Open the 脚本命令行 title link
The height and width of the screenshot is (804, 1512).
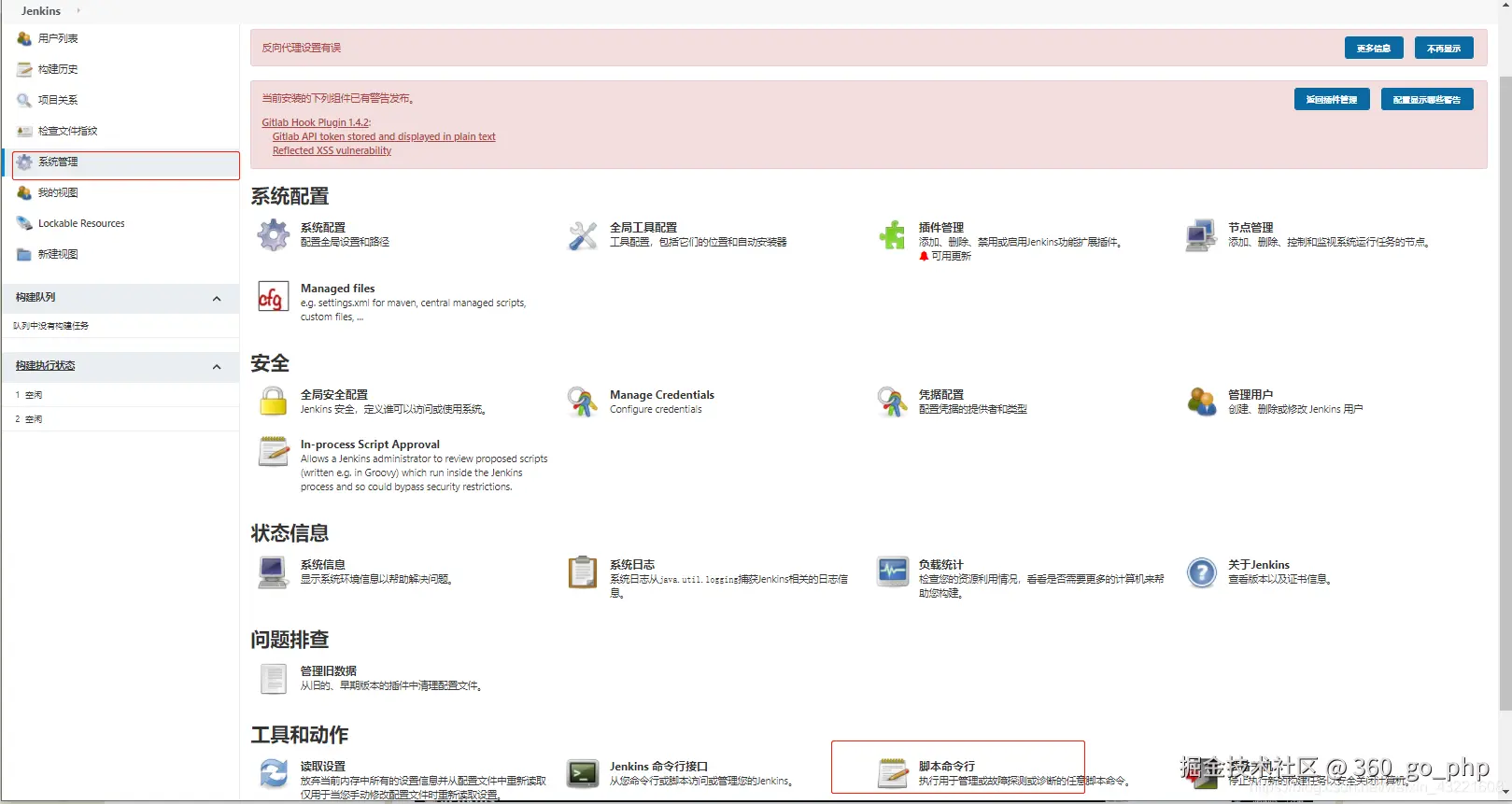point(946,766)
